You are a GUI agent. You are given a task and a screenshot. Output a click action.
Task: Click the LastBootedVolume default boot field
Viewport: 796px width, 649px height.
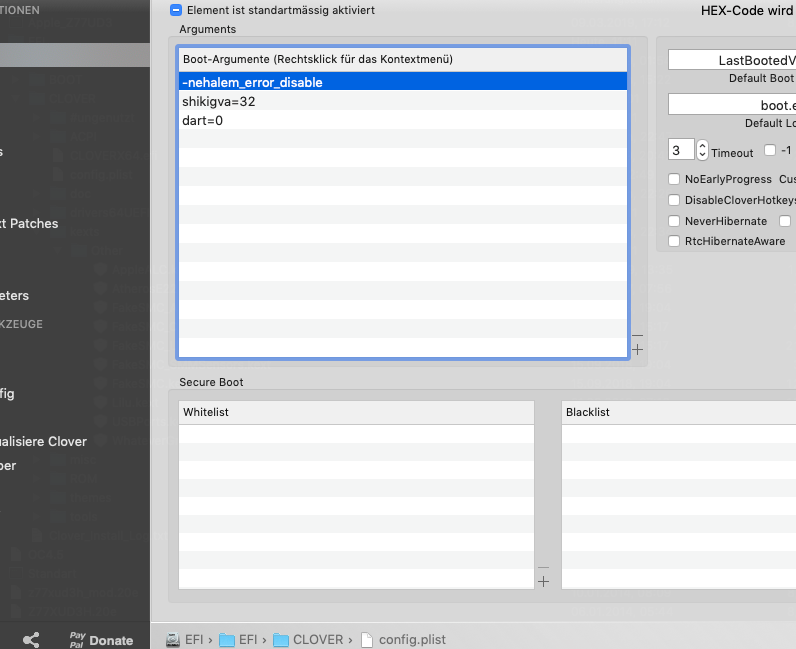tap(732, 60)
